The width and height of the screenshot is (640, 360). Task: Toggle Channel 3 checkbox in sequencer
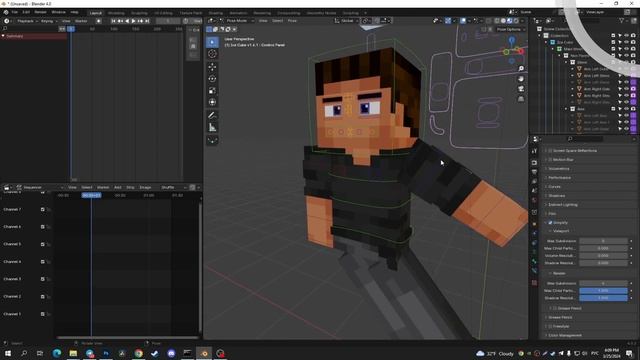point(42,279)
